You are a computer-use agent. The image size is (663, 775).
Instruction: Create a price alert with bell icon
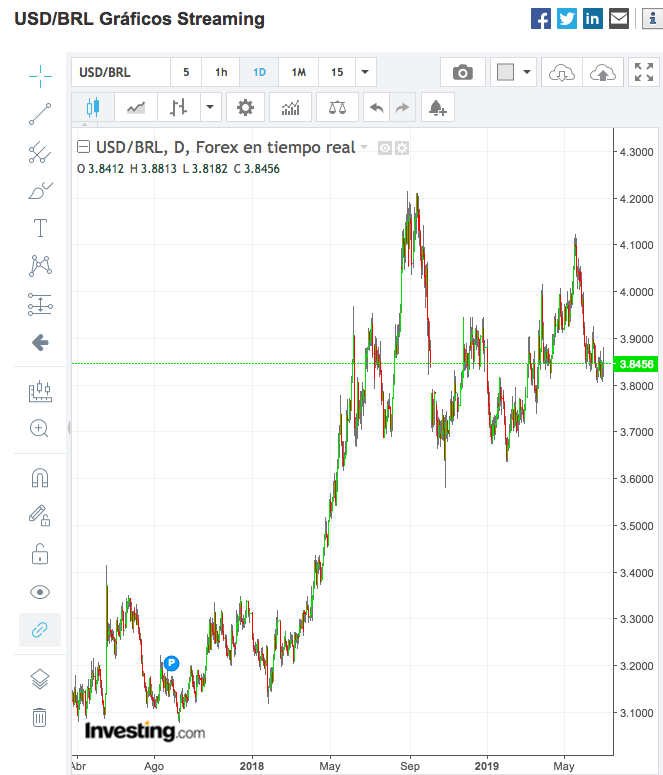tap(438, 107)
